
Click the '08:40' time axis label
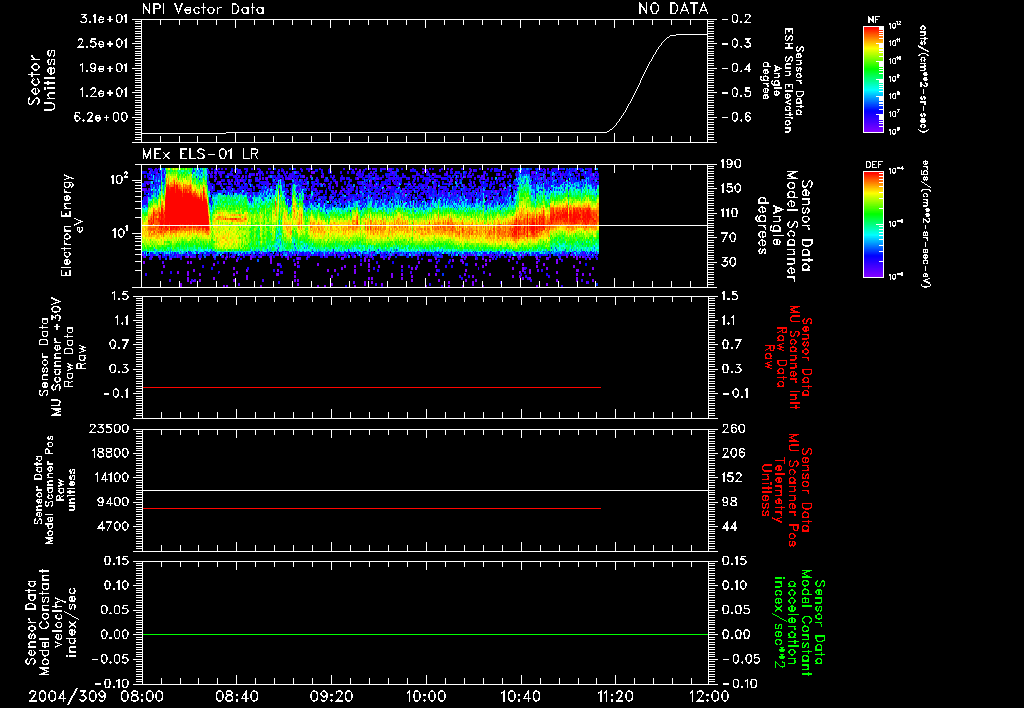click(x=237, y=696)
